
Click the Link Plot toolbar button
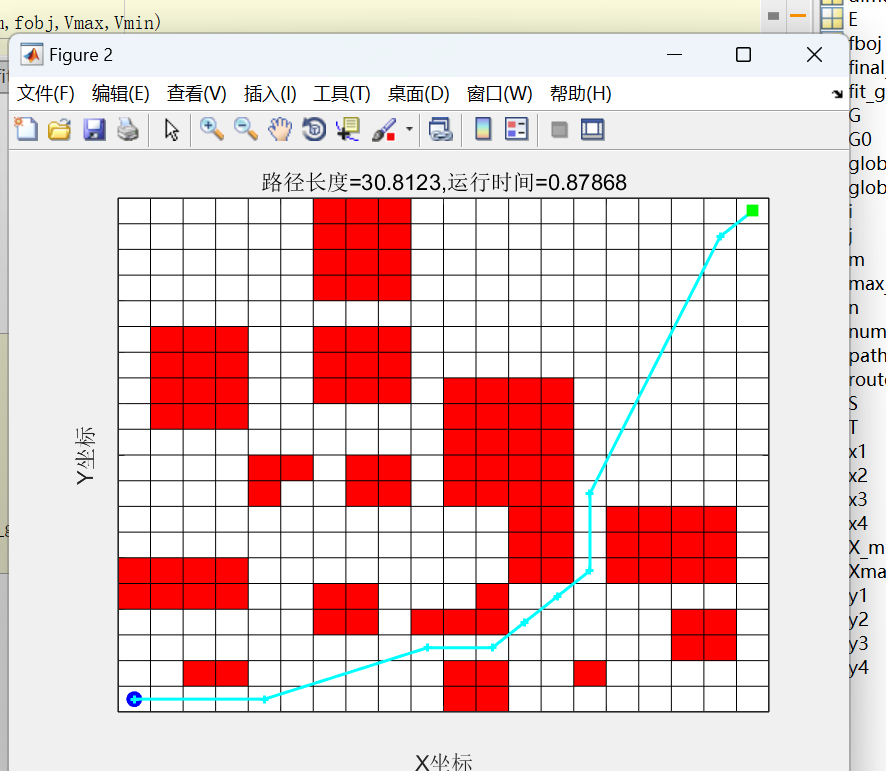(441, 129)
